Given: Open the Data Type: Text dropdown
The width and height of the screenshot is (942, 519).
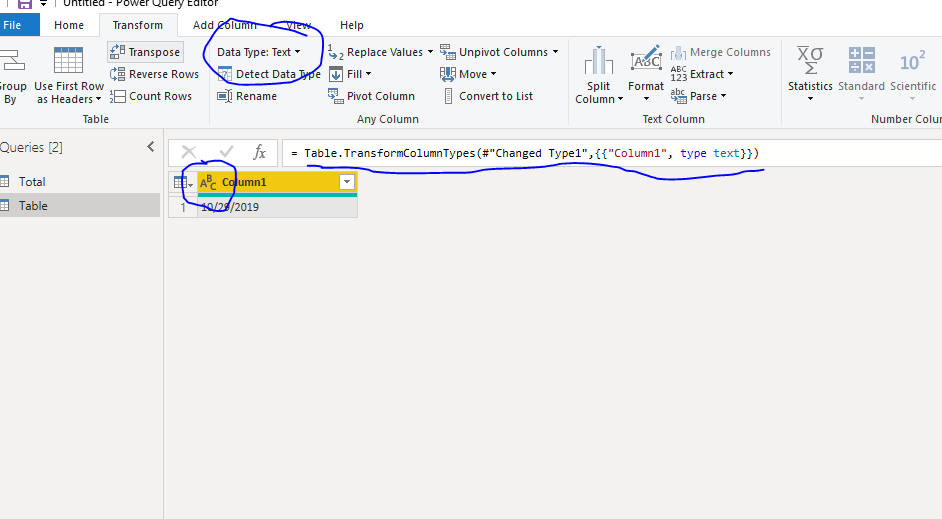Looking at the screenshot, I should click(258, 52).
